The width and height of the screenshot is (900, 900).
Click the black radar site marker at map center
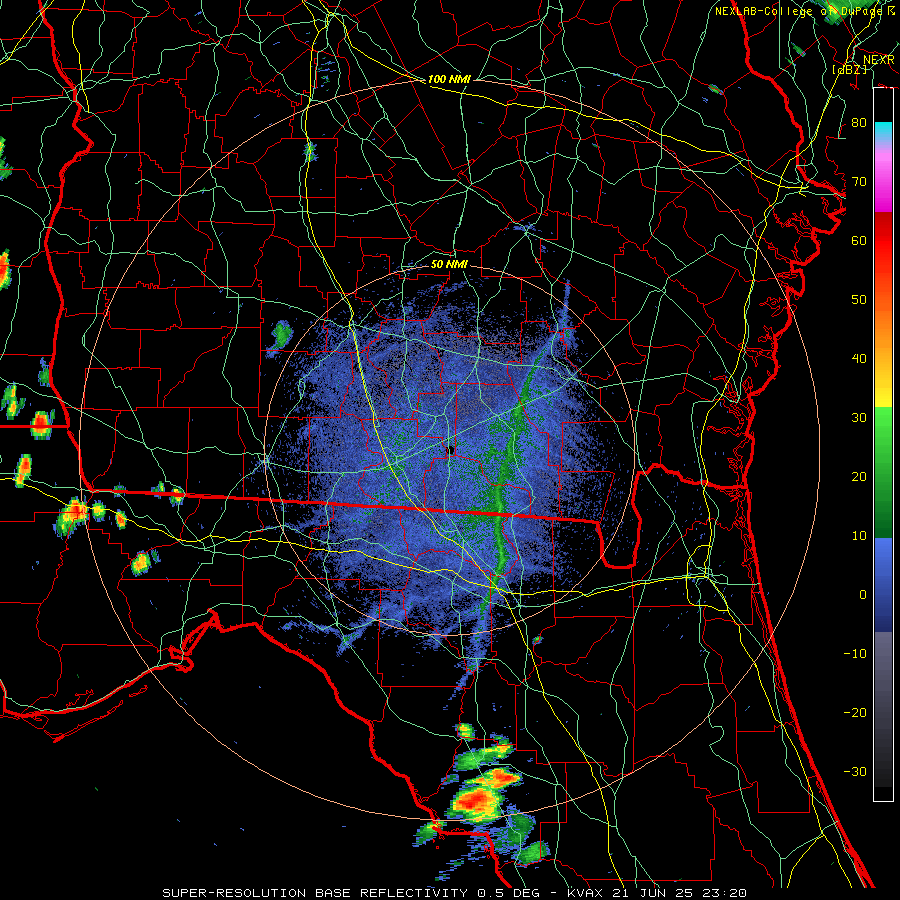click(x=451, y=449)
